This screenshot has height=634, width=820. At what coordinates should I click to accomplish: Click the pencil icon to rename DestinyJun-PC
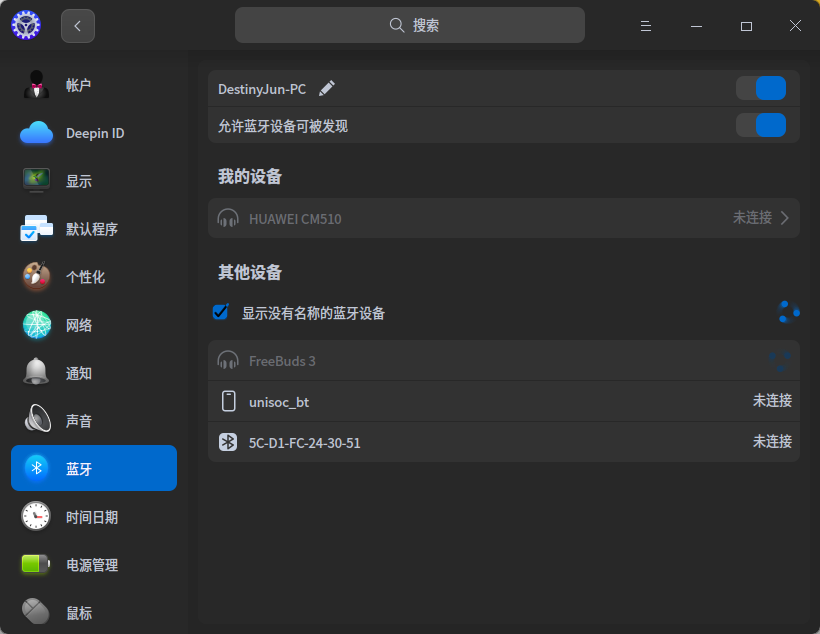coord(327,88)
